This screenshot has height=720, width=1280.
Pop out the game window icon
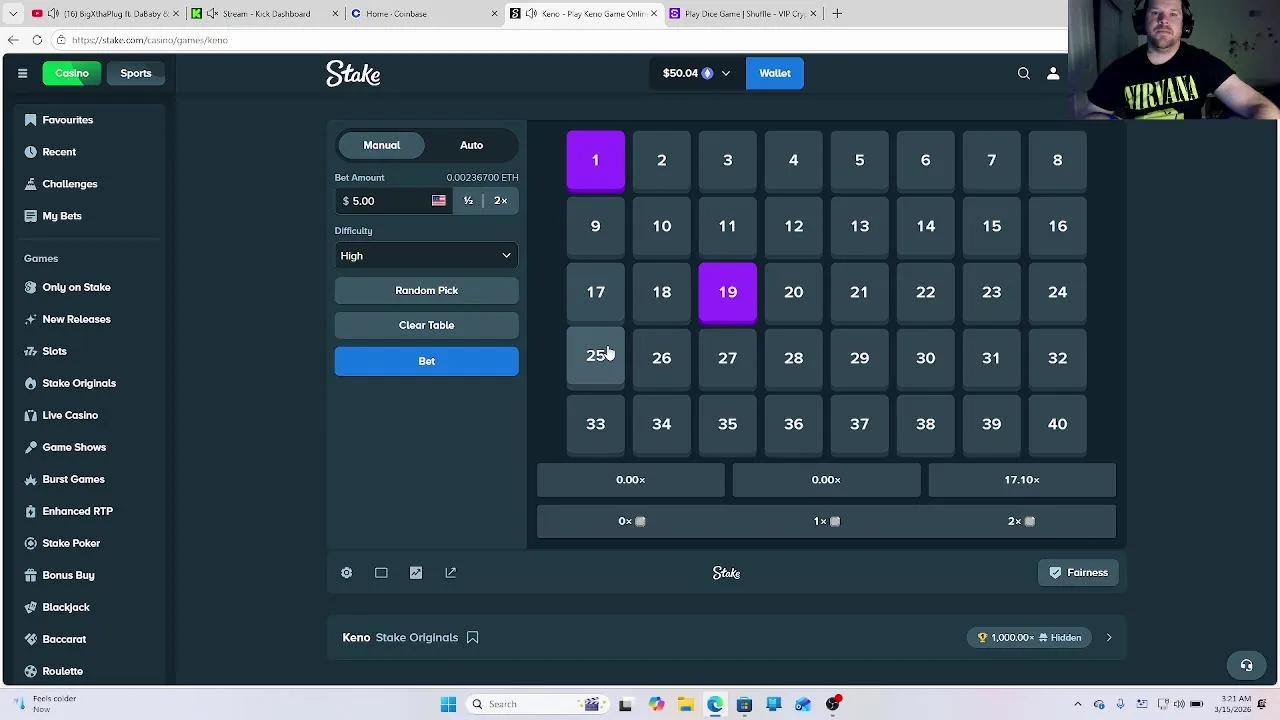tap(451, 573)
